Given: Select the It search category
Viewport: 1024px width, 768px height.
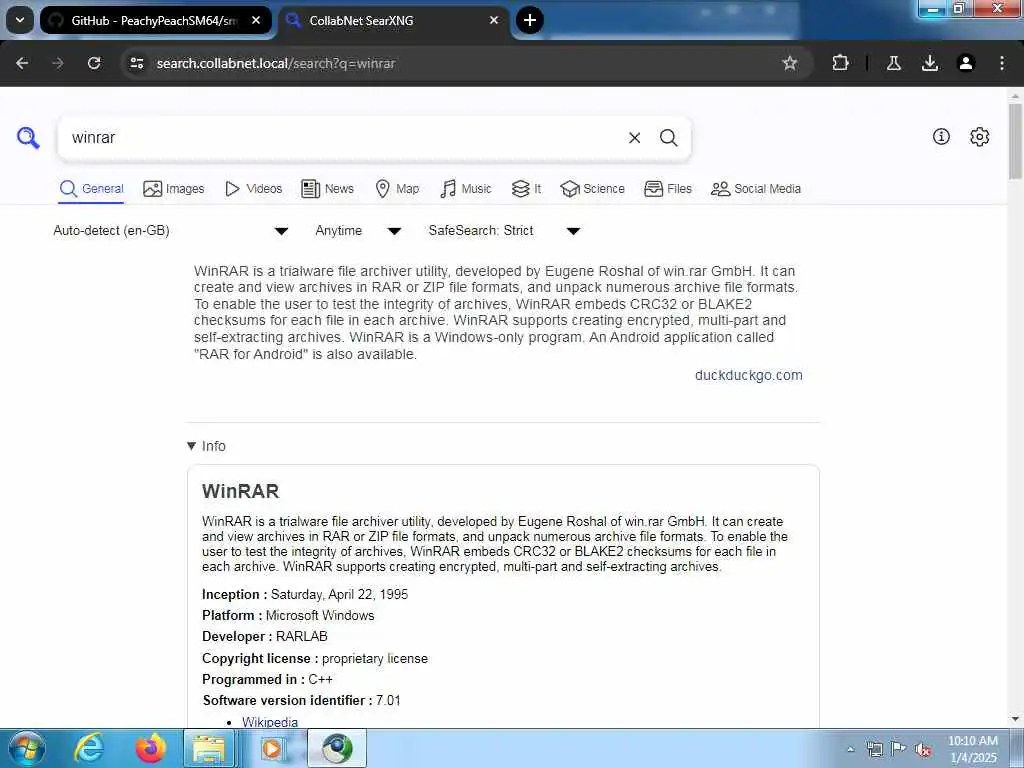Looking at the screenshot, I should [x=526, y=189].
